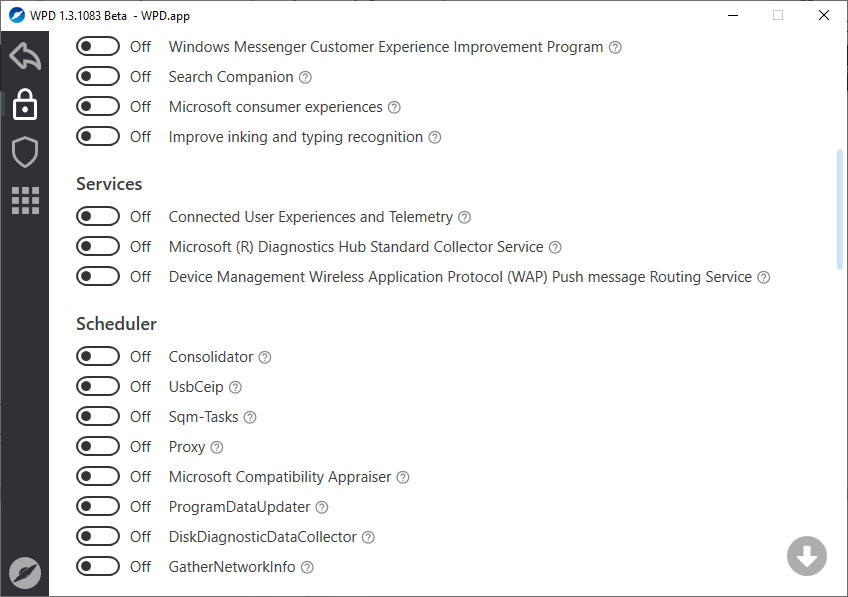The height and width of the screenshot is (597, 848).
Task: Click help icon for Diagnostics Hub Collector Service
Action: 555,247
